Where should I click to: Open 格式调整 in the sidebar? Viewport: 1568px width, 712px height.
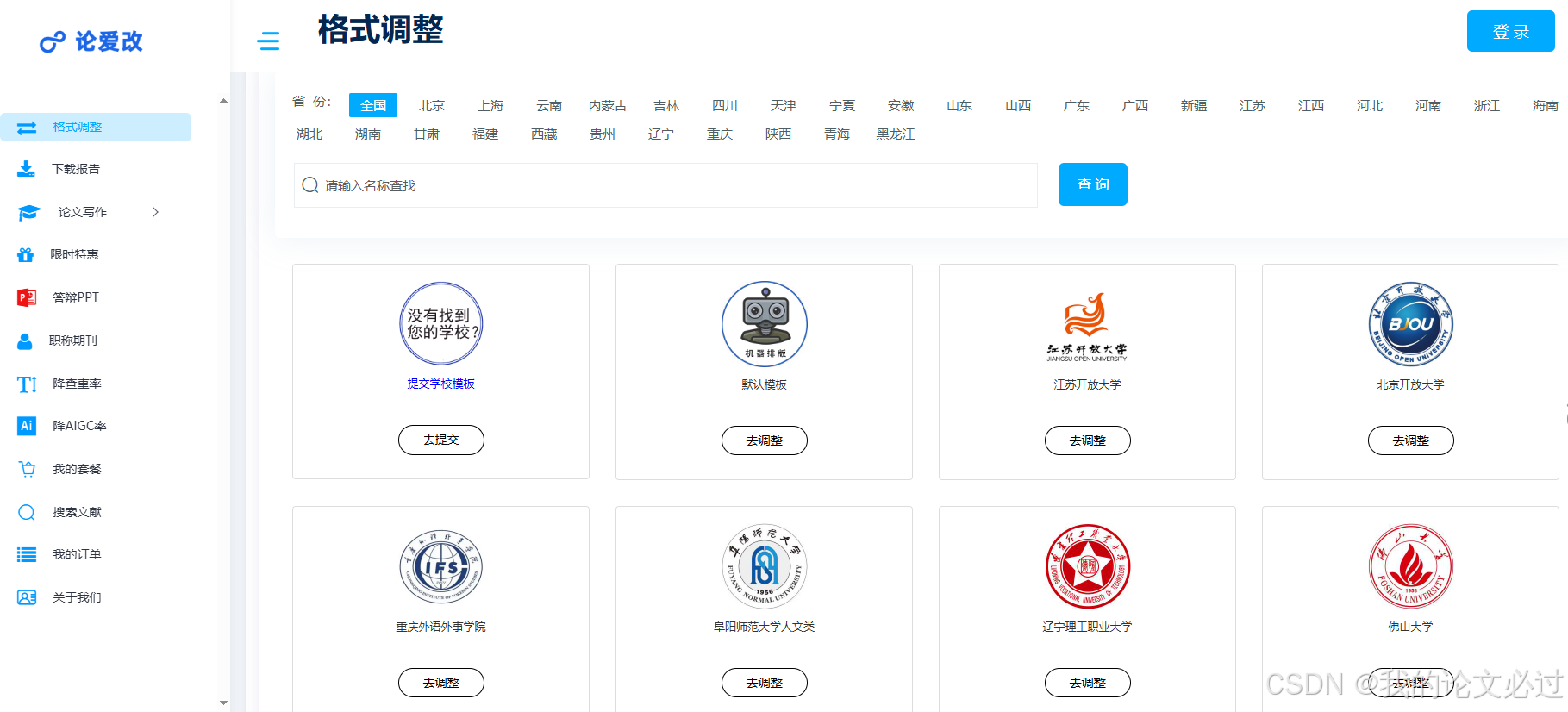(96, 127)
